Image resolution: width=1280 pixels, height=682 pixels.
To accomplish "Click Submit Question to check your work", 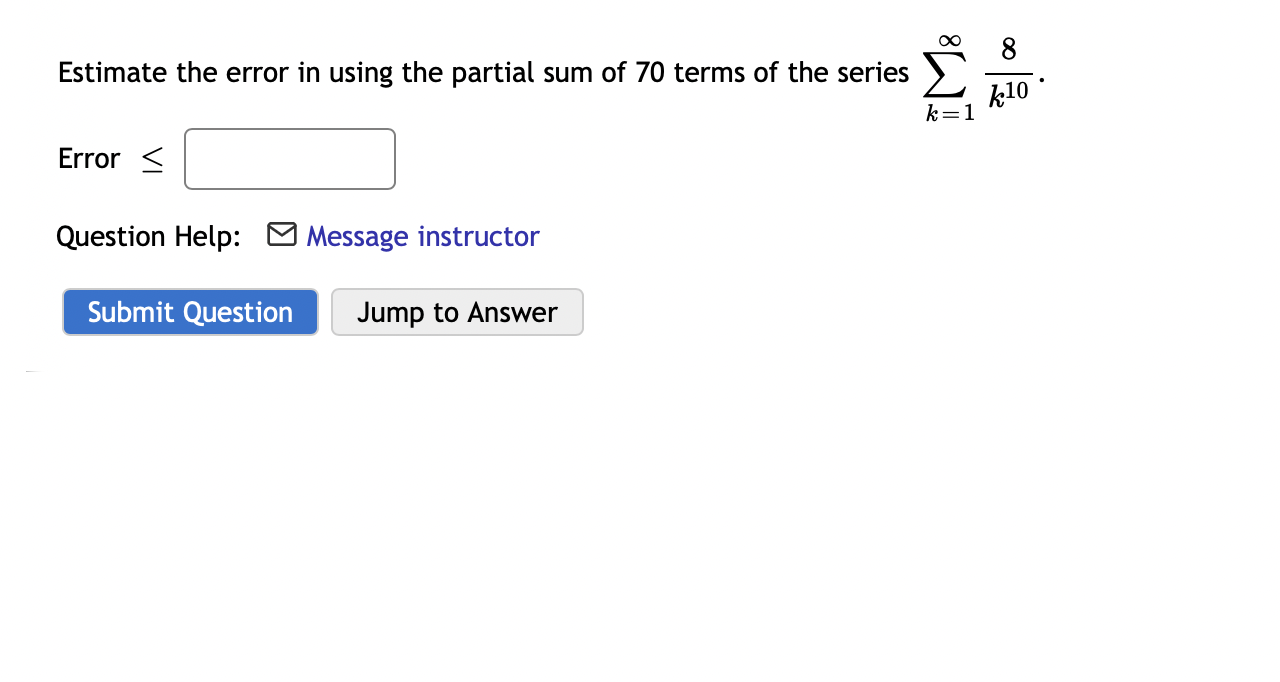I will pyautogui.click(x=189, y=312).
